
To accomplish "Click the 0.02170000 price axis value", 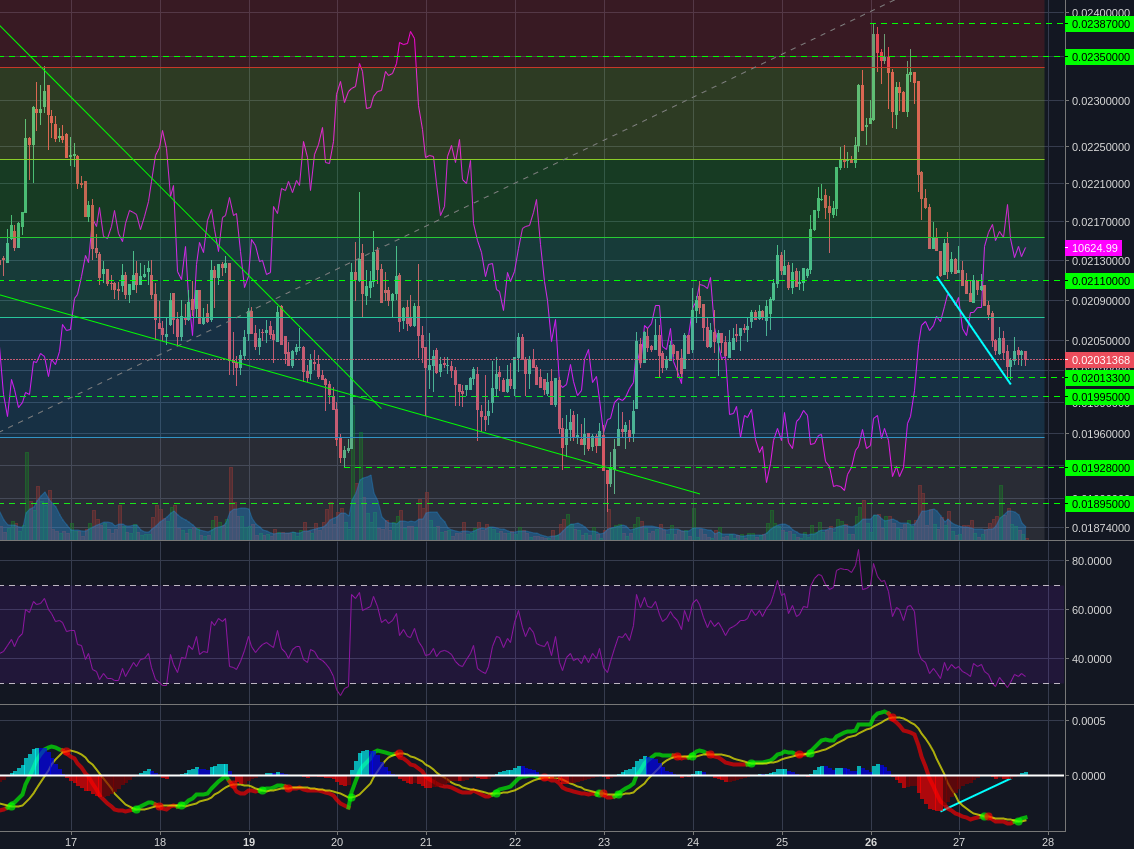I will pos(1100,222).
